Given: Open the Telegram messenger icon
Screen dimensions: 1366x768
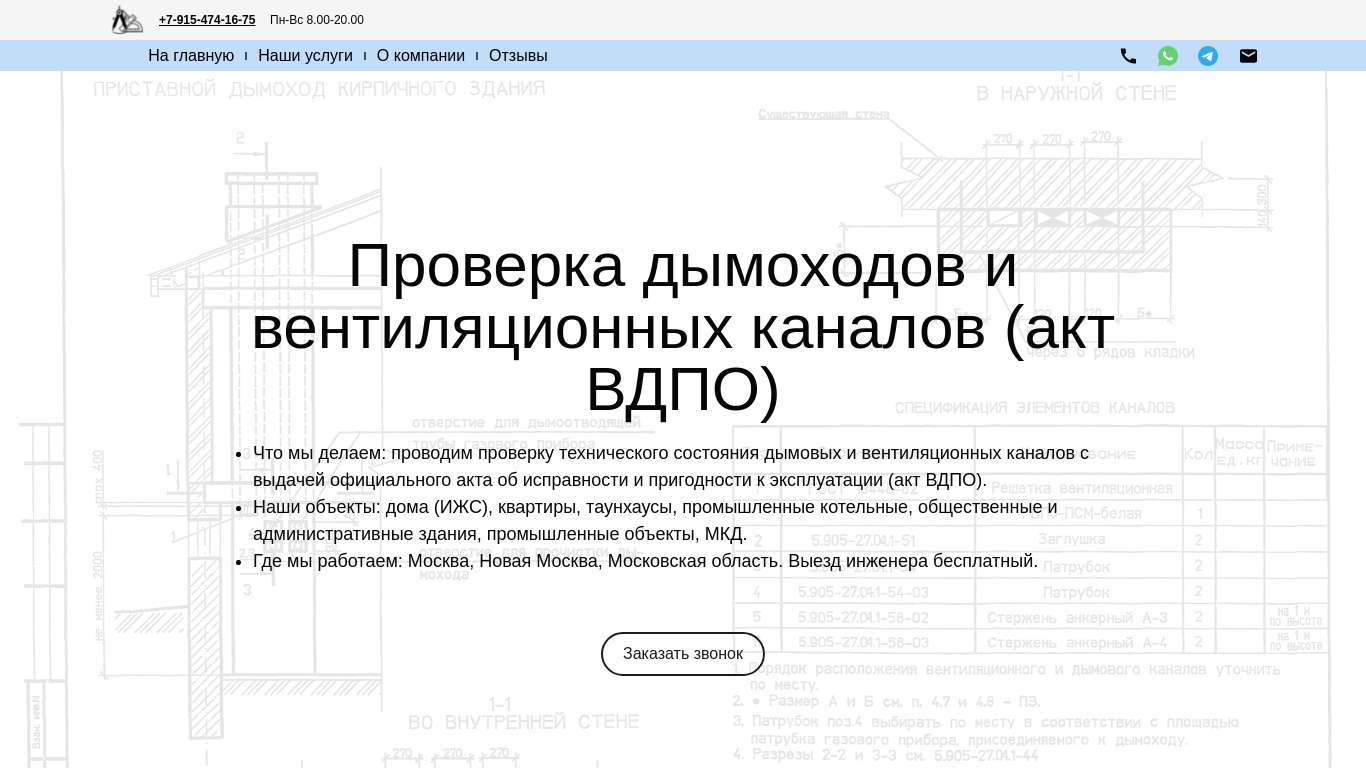Looking at the screenshot, I should pos(1208,56).
